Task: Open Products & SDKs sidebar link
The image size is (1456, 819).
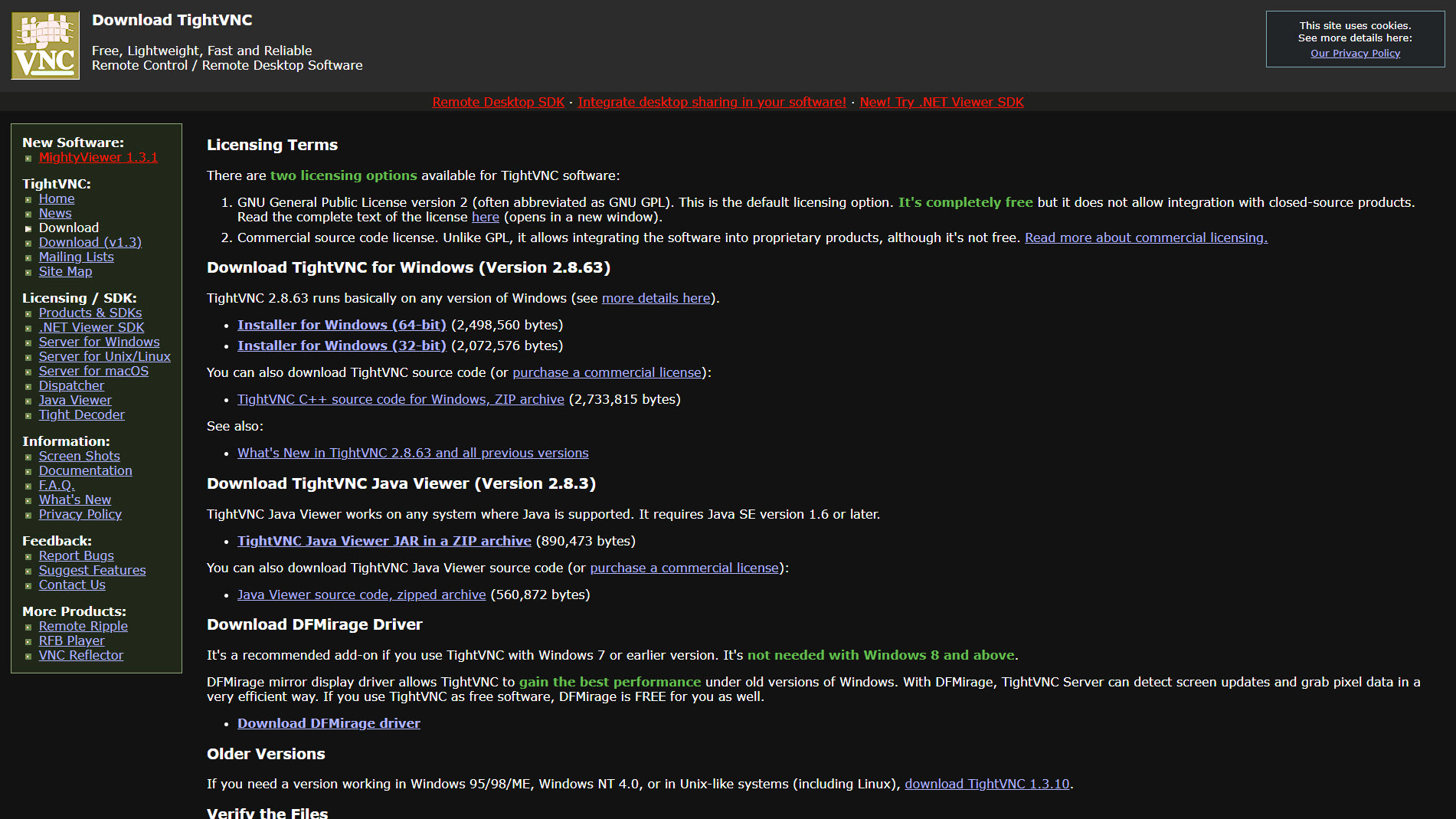Action: click(x=90, y=313)
